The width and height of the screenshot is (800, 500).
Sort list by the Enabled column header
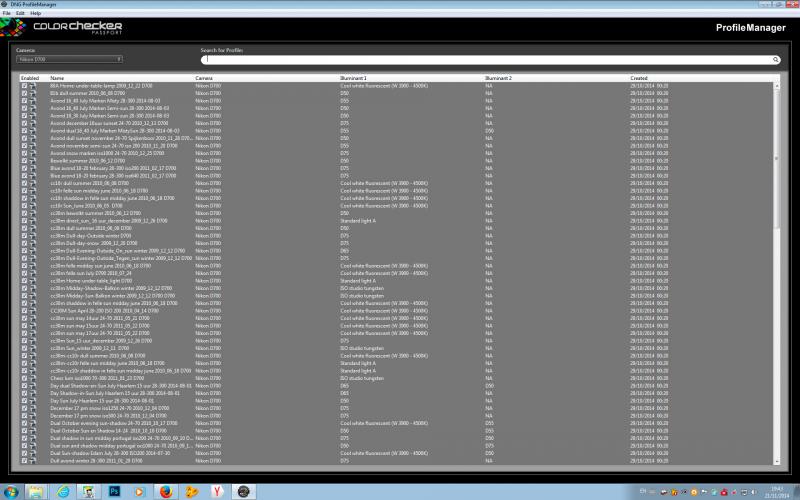(x=30, y=78)
